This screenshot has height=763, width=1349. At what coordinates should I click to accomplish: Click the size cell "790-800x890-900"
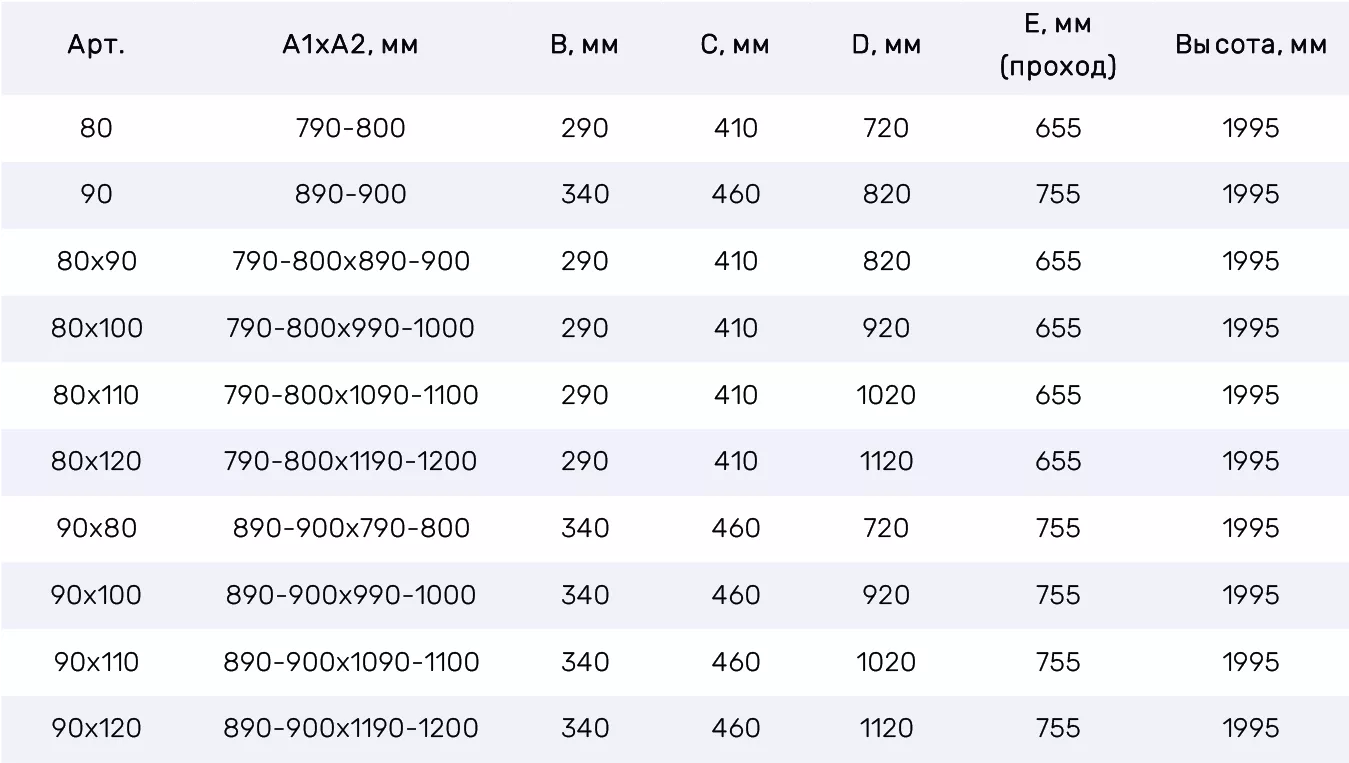[x=350, y=261]
